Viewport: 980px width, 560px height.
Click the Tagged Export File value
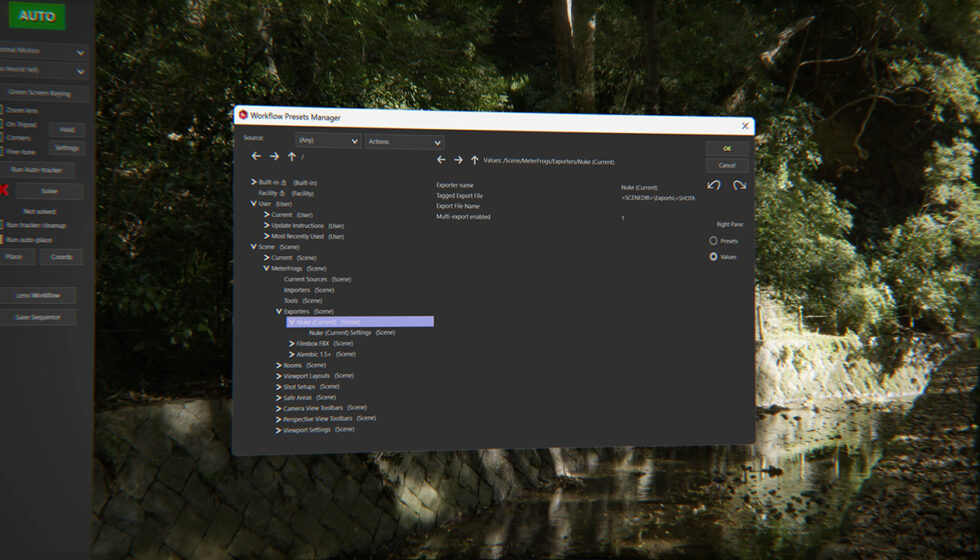pos(658,198)
